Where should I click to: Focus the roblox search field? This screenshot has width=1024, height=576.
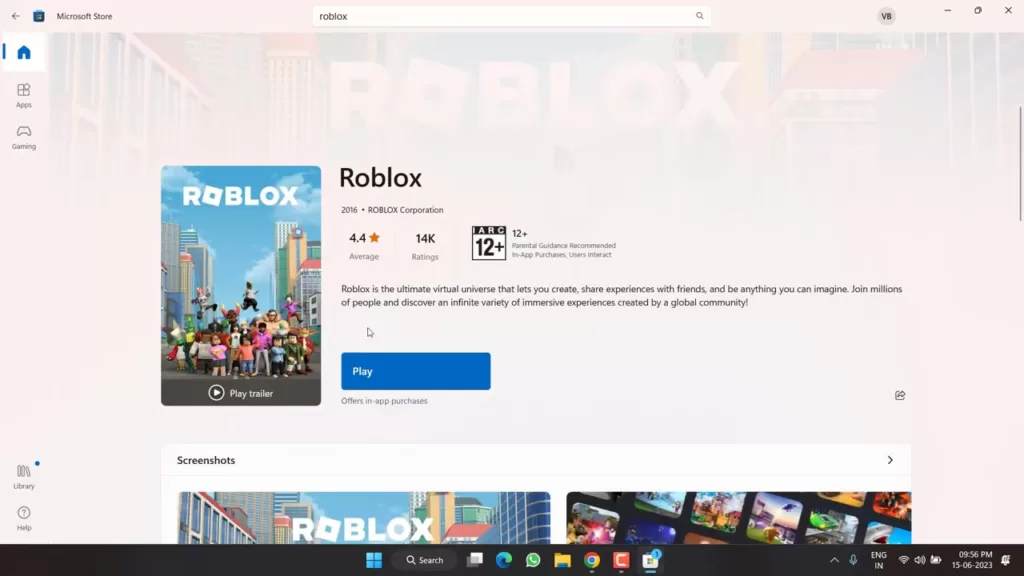coord(511,16)
